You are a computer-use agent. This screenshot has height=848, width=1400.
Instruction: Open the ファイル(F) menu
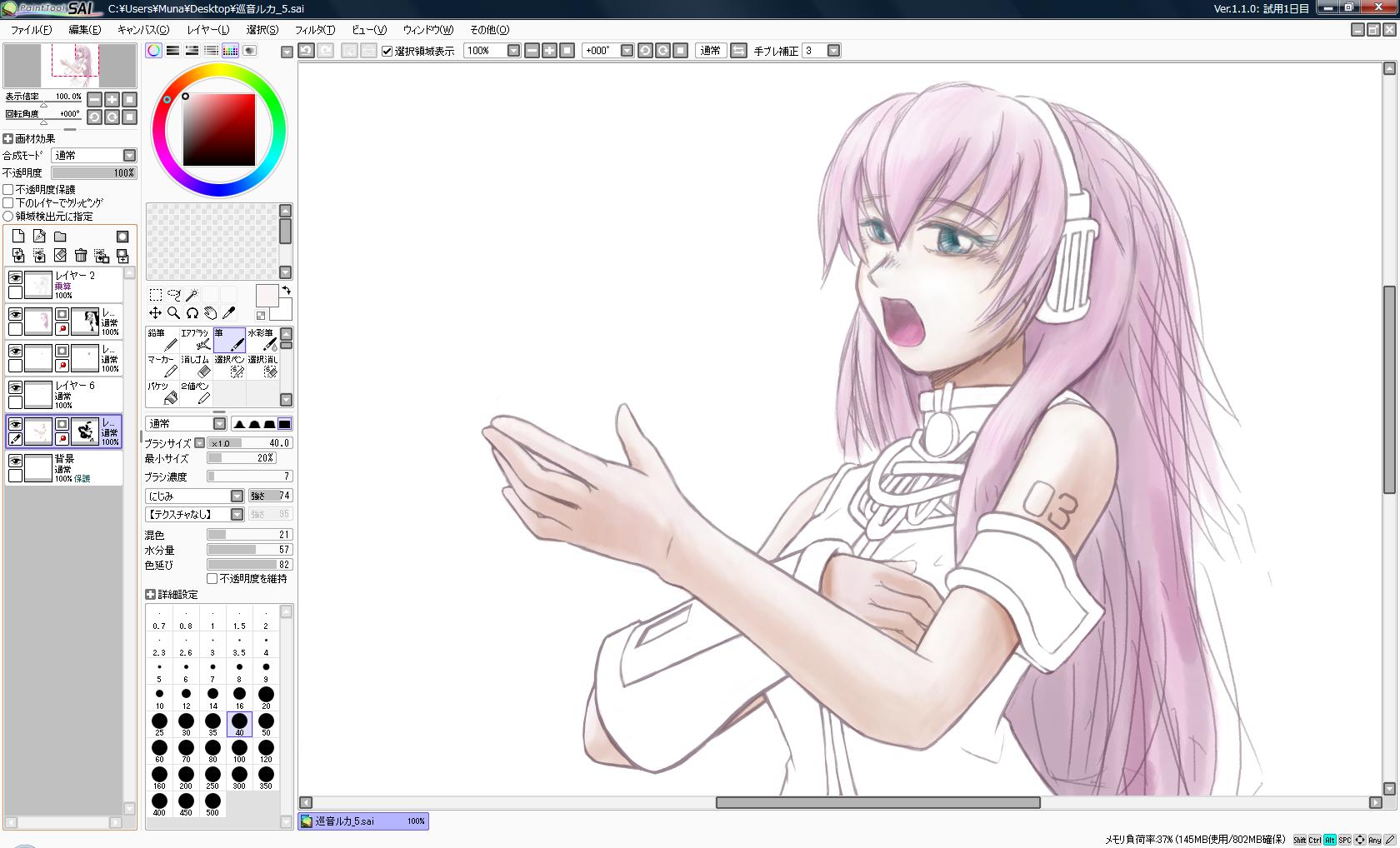coord(31,30)
